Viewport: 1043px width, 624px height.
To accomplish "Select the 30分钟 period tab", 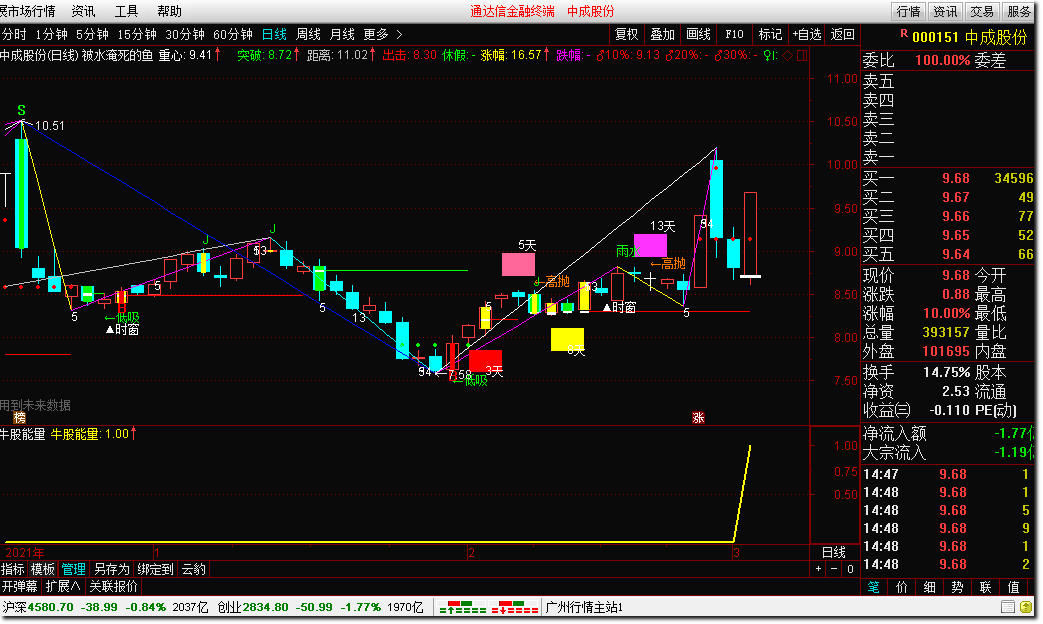I will (184, 35).
